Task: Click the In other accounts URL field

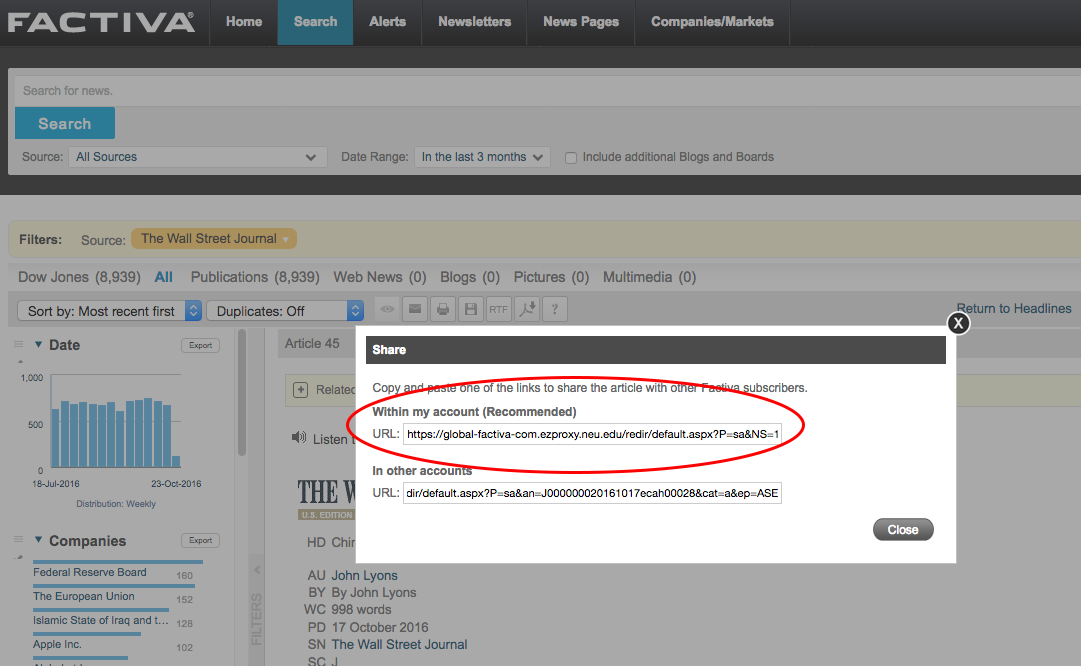Action: coord(592,493)
